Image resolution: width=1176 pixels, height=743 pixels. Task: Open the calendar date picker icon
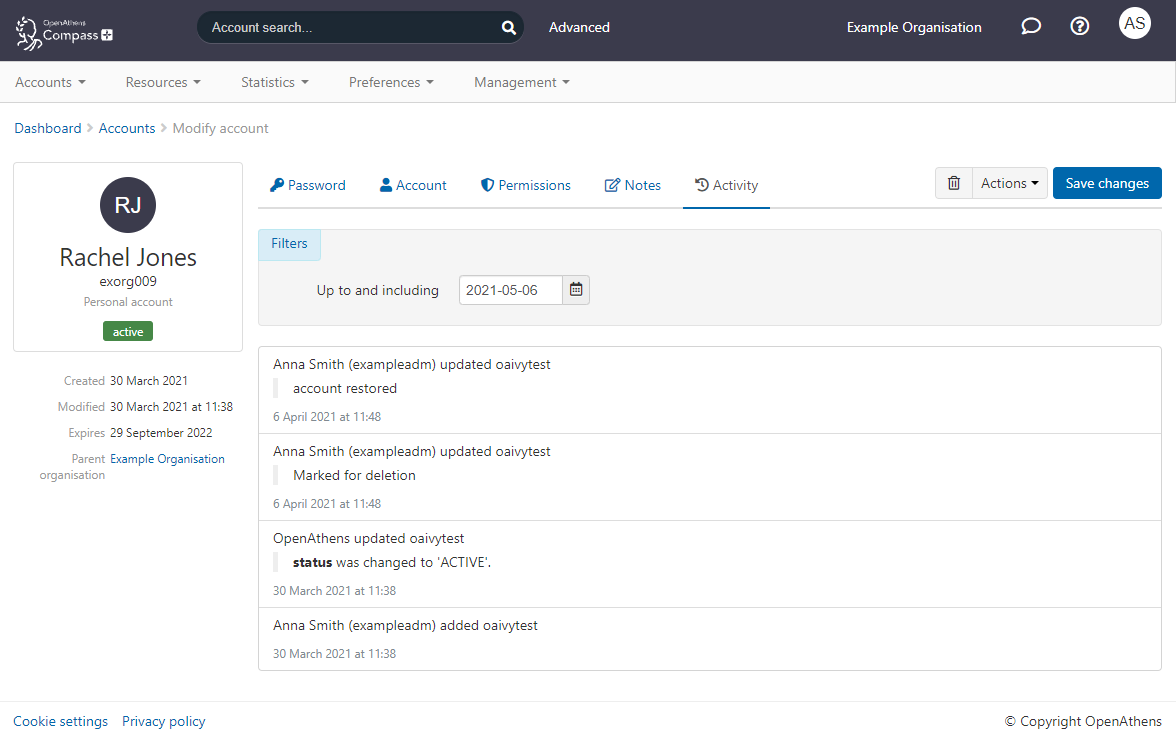click(576, 289)
